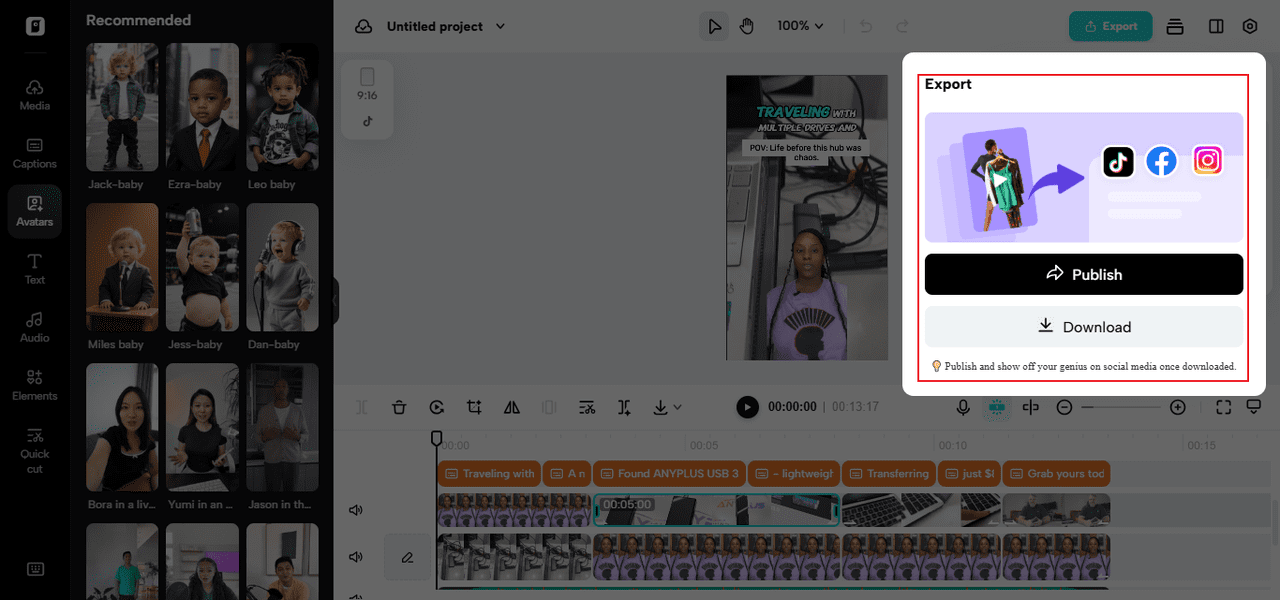
Task: Open the Media panel
Action: [35, 95]
